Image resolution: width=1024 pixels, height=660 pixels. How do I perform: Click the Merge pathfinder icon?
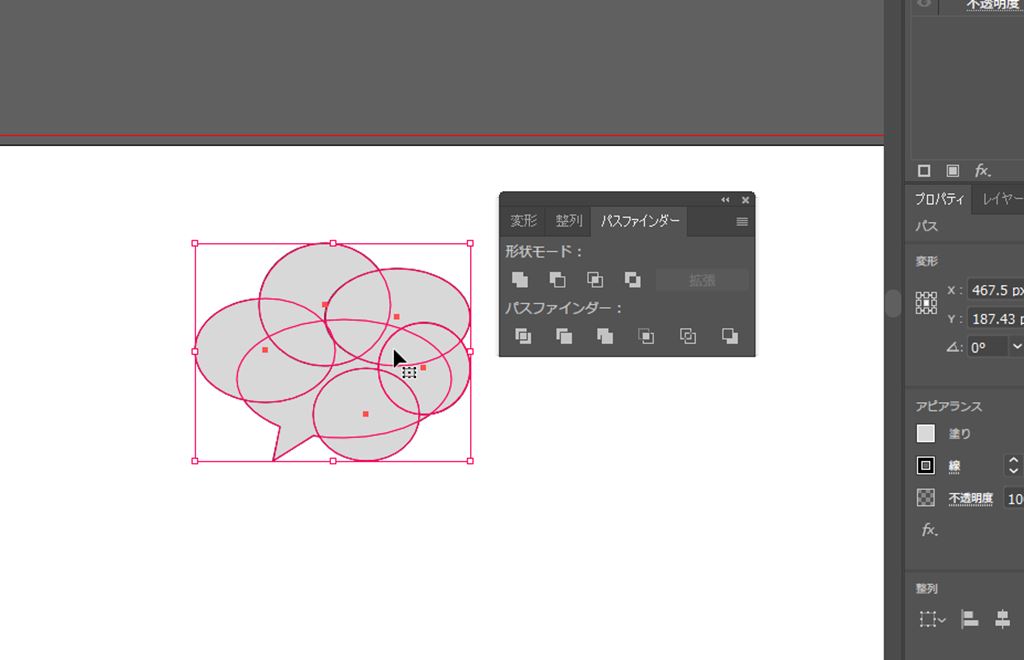[x=605, y=336]
